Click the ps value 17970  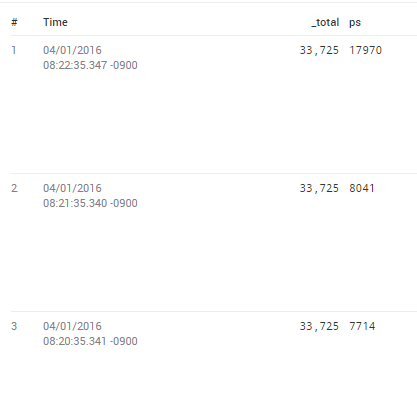(x=366, y=50)
